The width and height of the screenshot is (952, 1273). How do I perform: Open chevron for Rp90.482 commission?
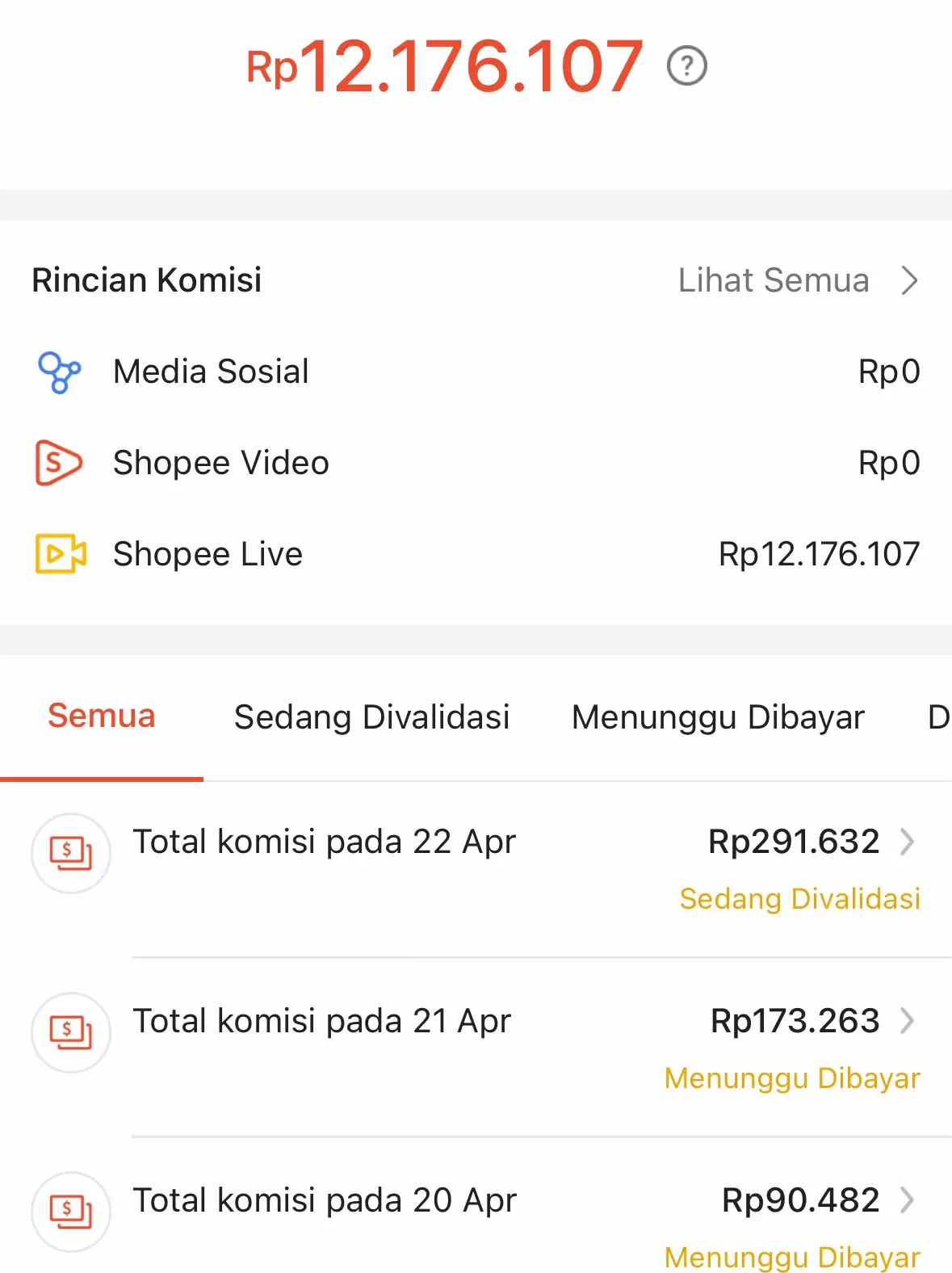(x=908, y=1200)
